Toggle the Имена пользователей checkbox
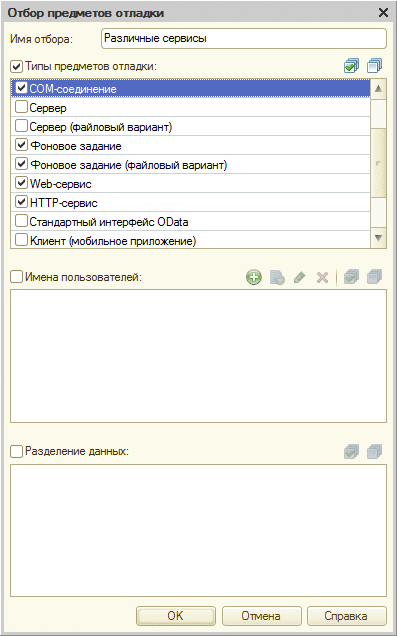The width and height of the screenshot is (397, 636). 17,277
